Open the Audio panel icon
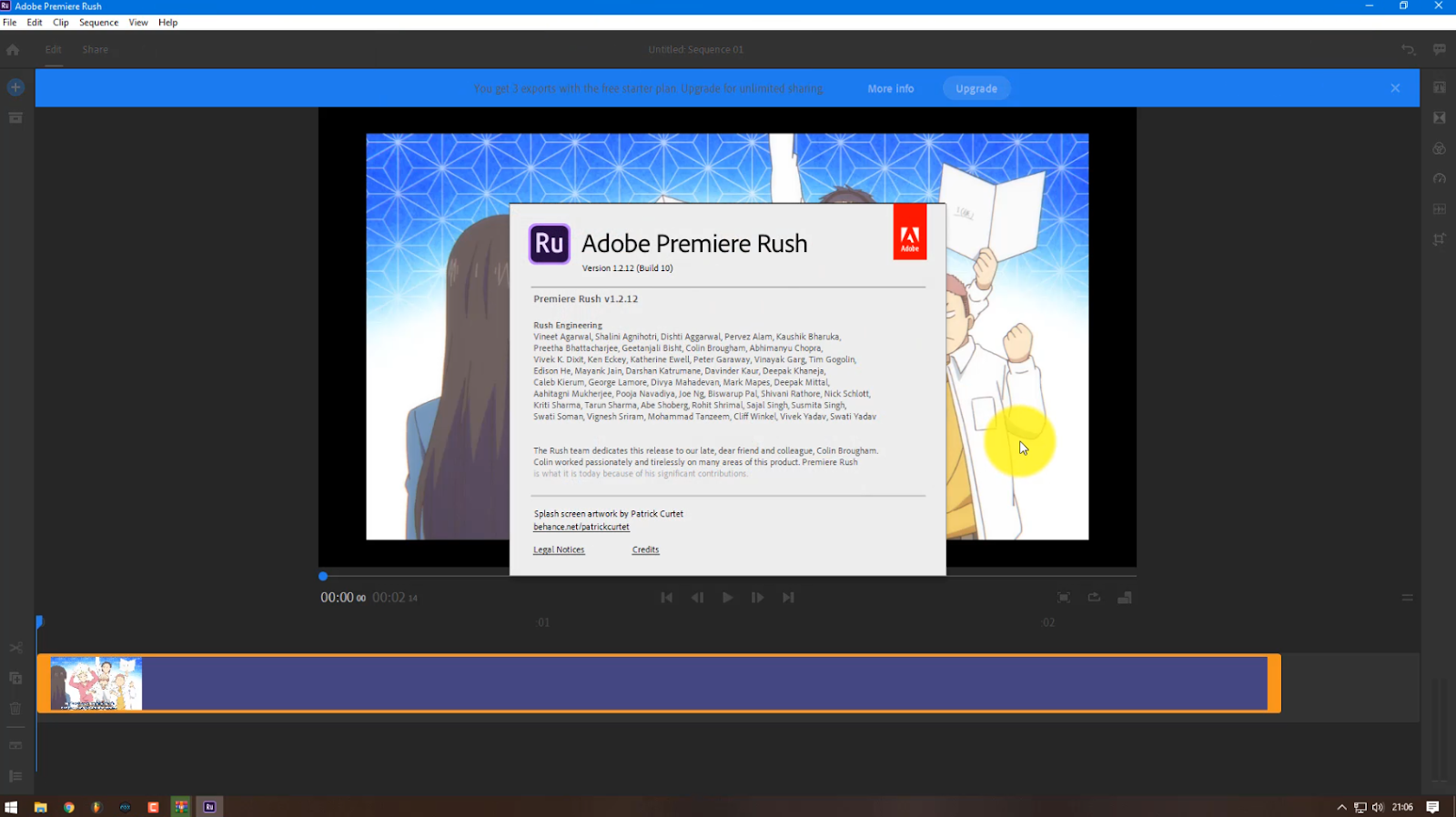This screenshot has width=1456, height=817. (x=1440, y=209)
